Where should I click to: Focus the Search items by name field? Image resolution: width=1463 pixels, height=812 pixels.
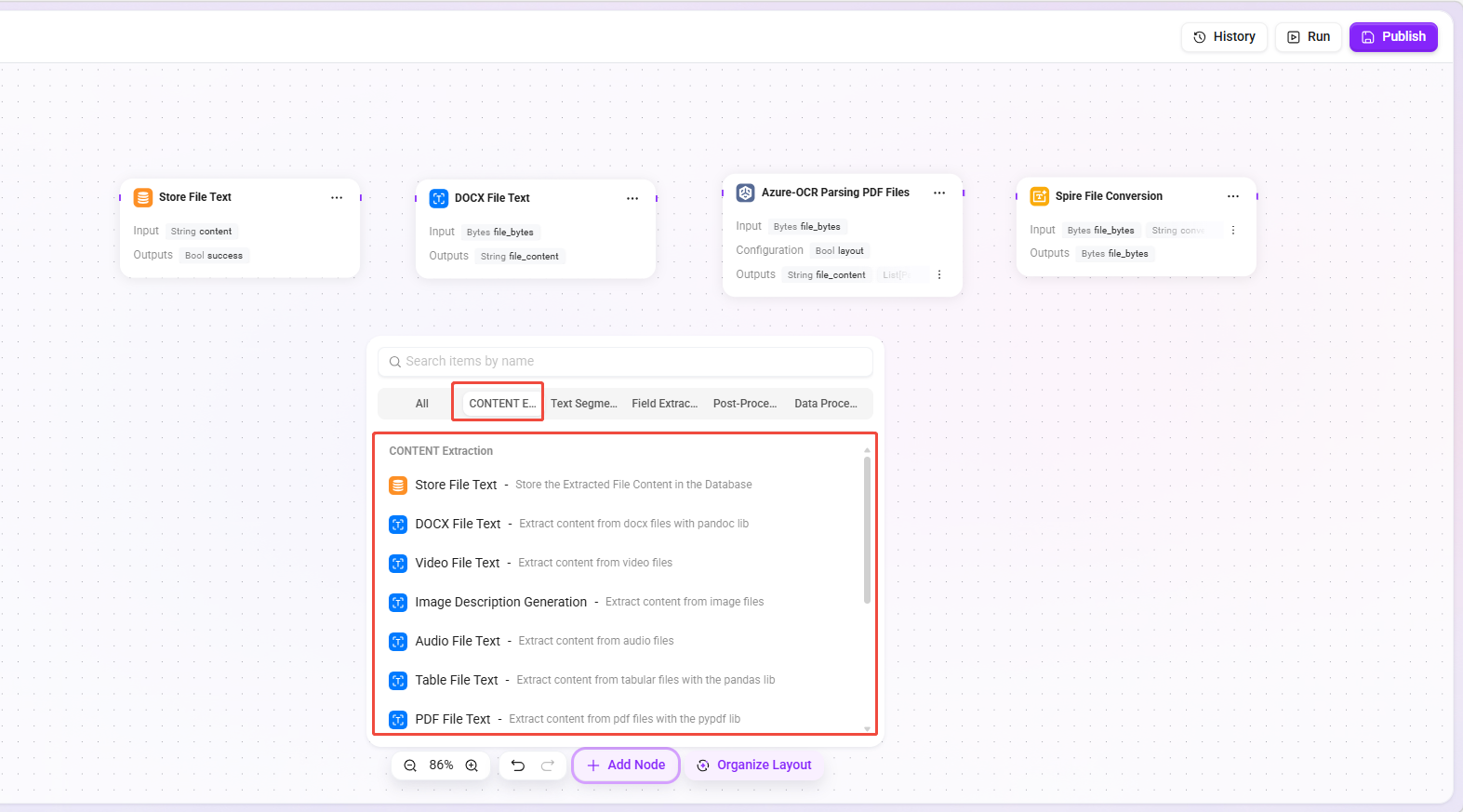[625, 362]
